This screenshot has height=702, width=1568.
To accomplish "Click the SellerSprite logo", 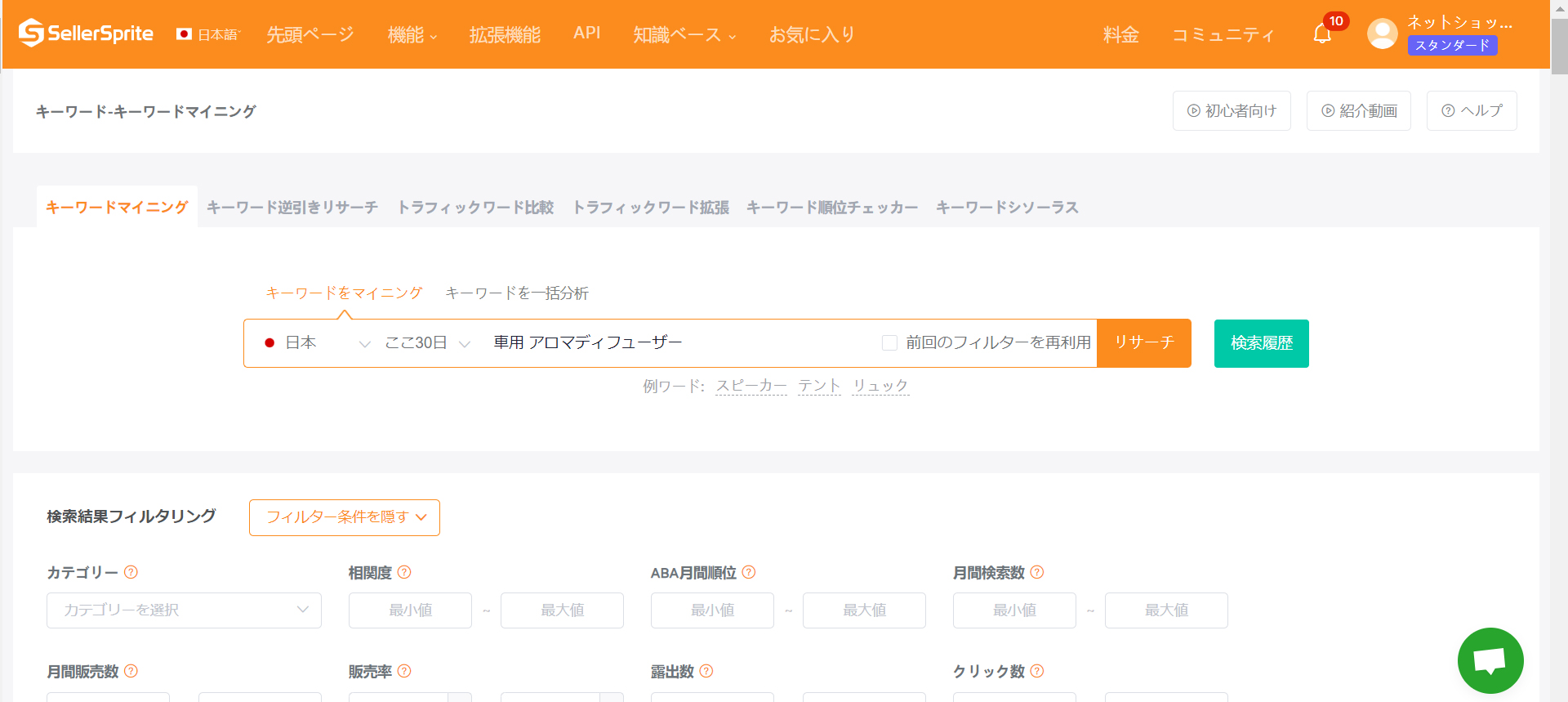I will 86,34.
